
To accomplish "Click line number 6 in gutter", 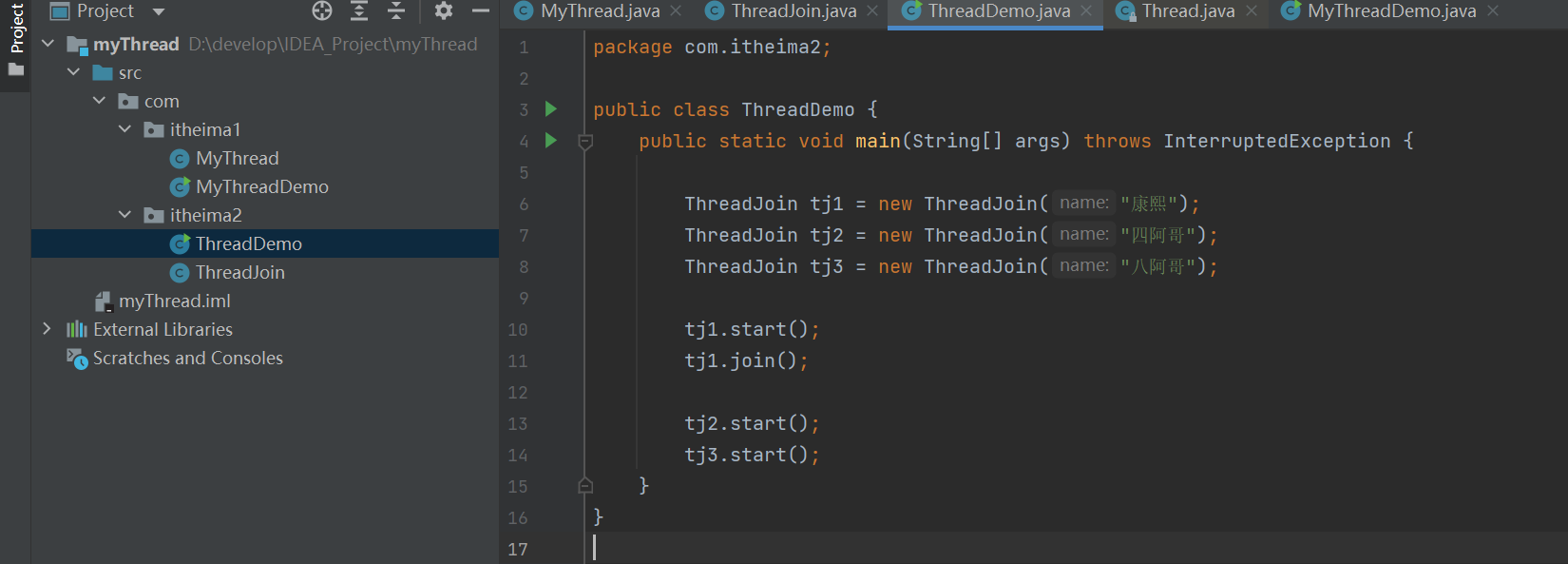I will (524, 204).
